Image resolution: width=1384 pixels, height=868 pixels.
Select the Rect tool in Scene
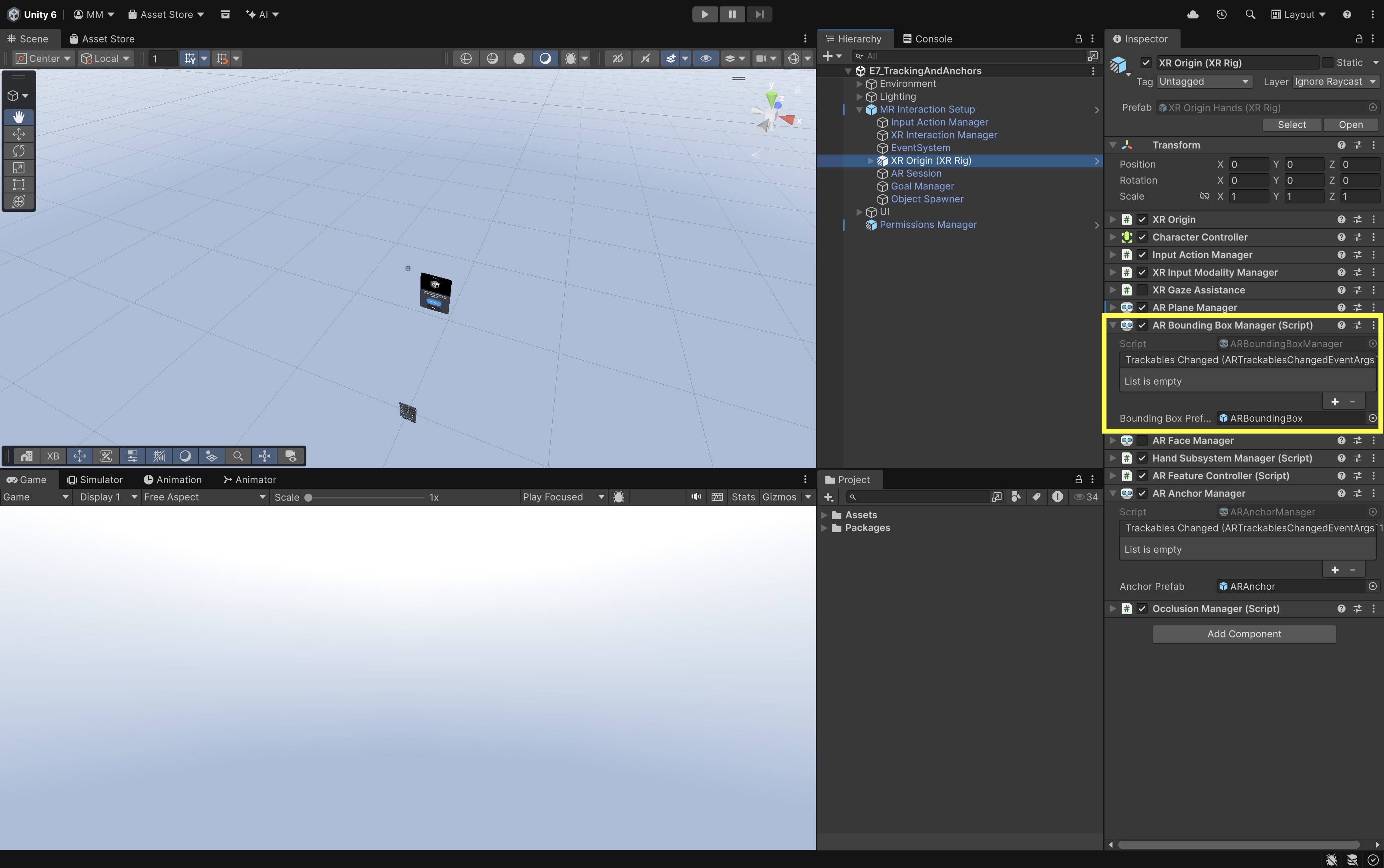click(18, 184)
